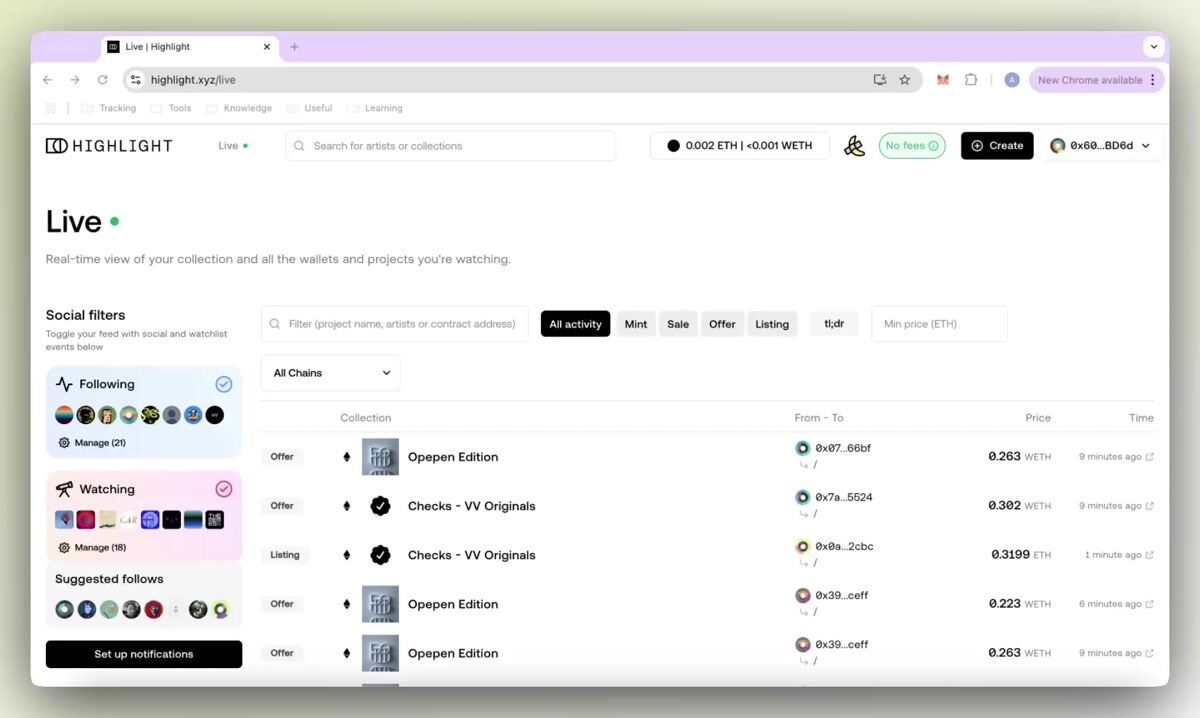This screenshot has width=1200, height=718.
Task: Click New Chrome available button
Action: click(x=1096, y=80)
